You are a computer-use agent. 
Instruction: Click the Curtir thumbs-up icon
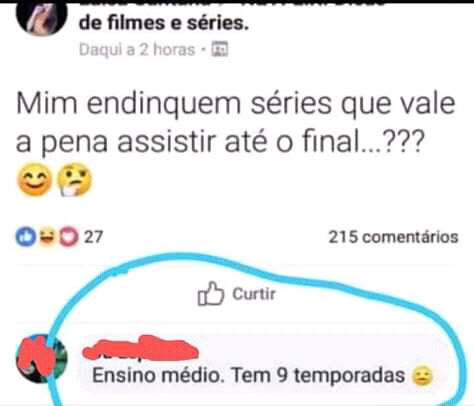pos(211,294)
